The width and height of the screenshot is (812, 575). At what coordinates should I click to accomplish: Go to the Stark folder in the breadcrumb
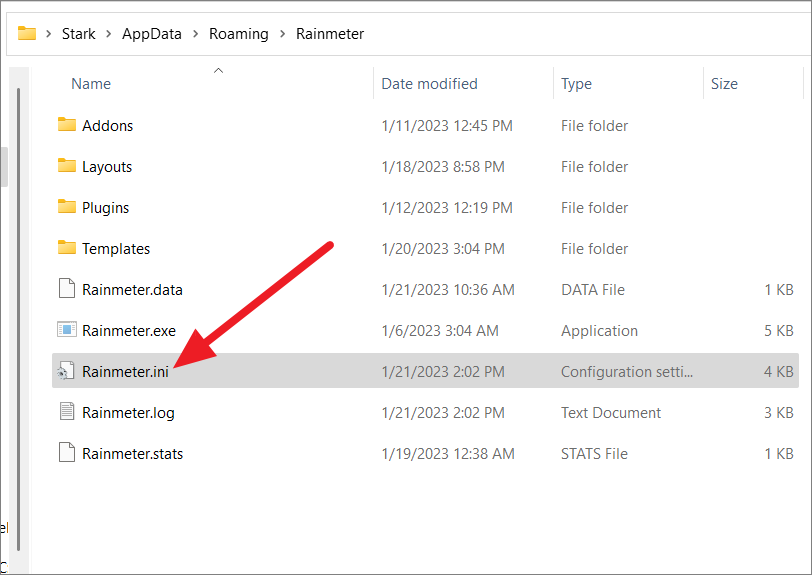coord(79,34)
